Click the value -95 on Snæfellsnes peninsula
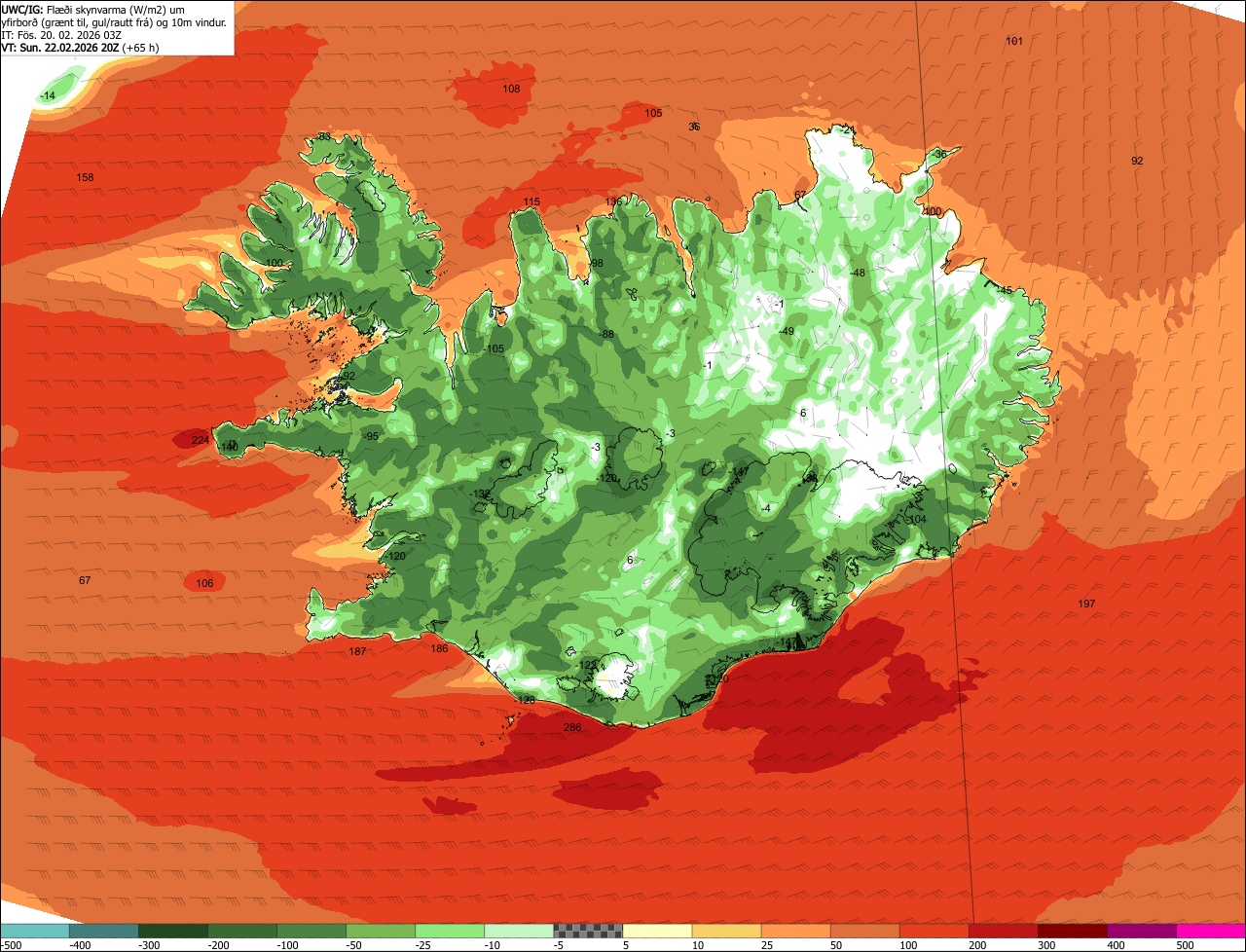Image resolution: width=1246 pixels, height=952 pixels. [x=370, y=436]
